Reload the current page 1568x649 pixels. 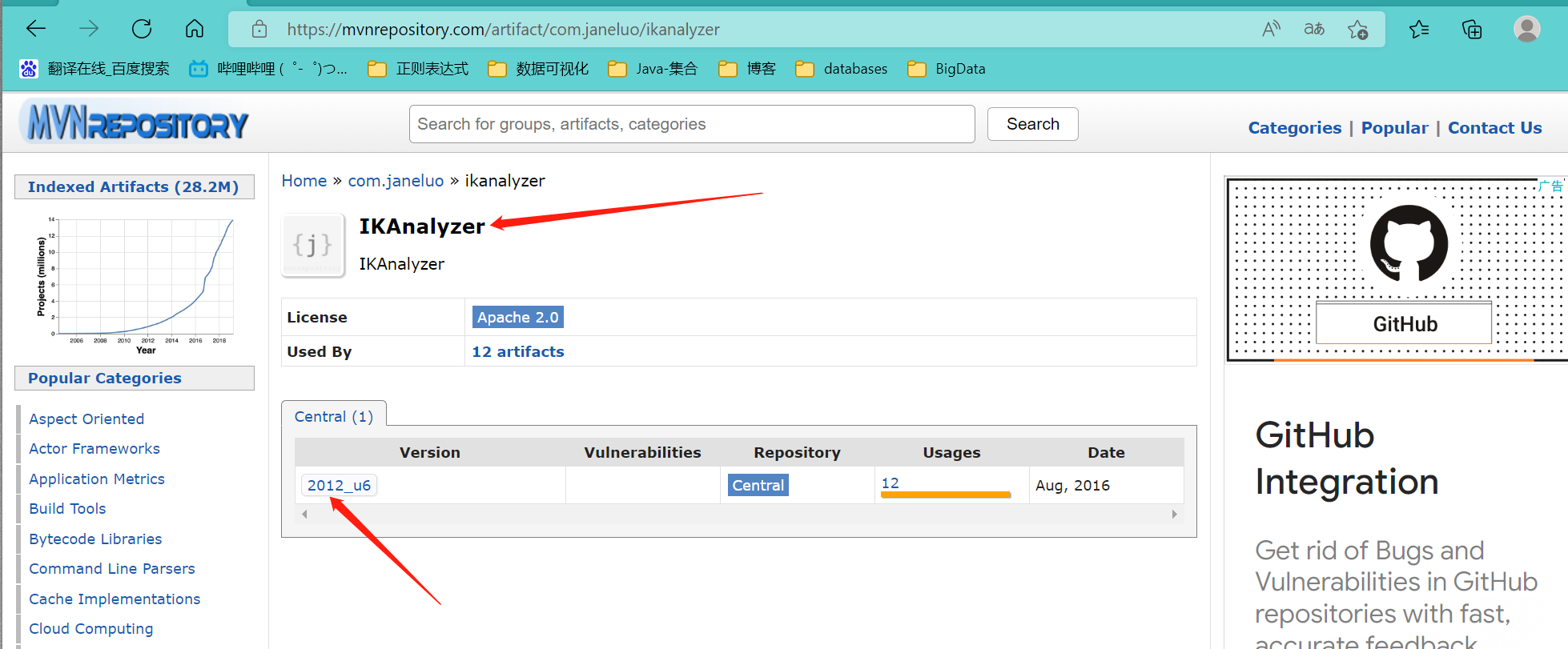point(142,30)
